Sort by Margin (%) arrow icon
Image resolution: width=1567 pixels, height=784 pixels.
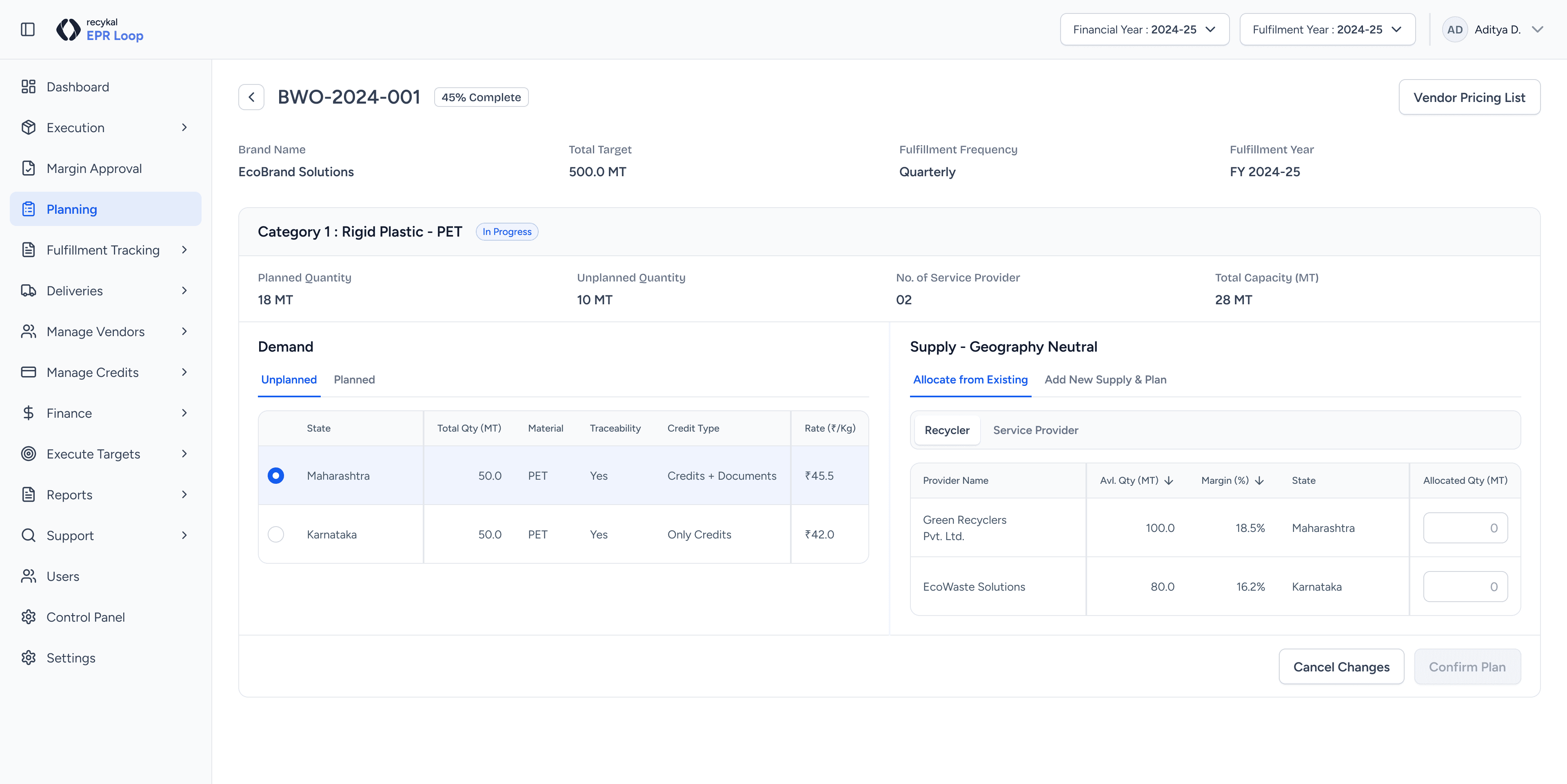pos(1259,481)
